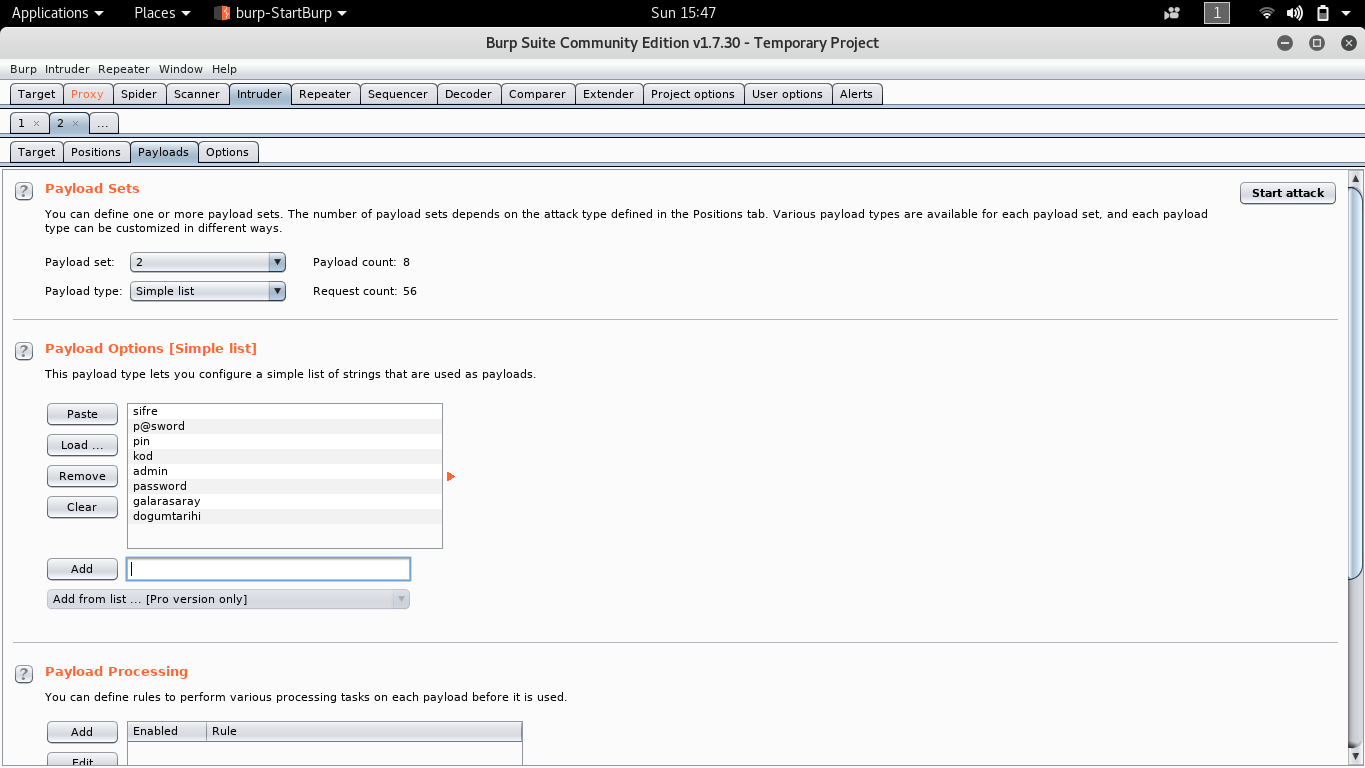This screenshot has height=768, width=1365.
Task: Click Add button next to input field
Action: pyautogui.click(x=82, y=569)
